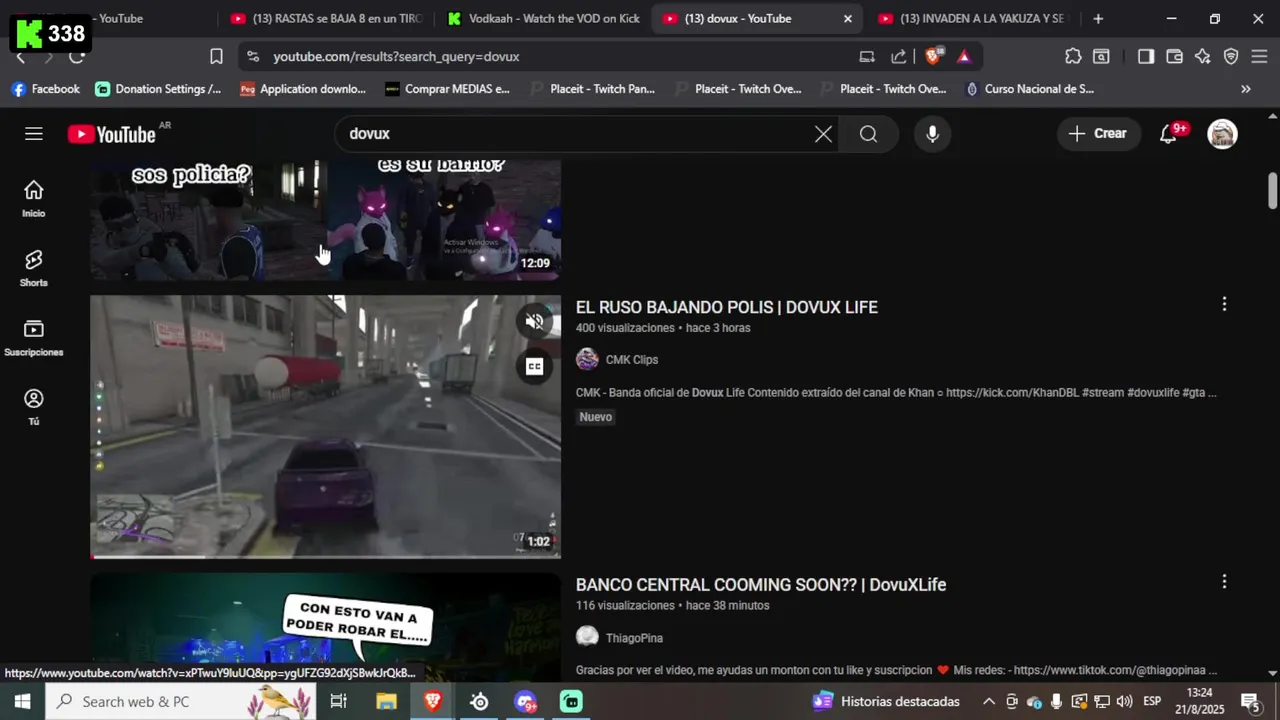Run the search with magnifier button
Screen dimensions: 1280x720
868,134
